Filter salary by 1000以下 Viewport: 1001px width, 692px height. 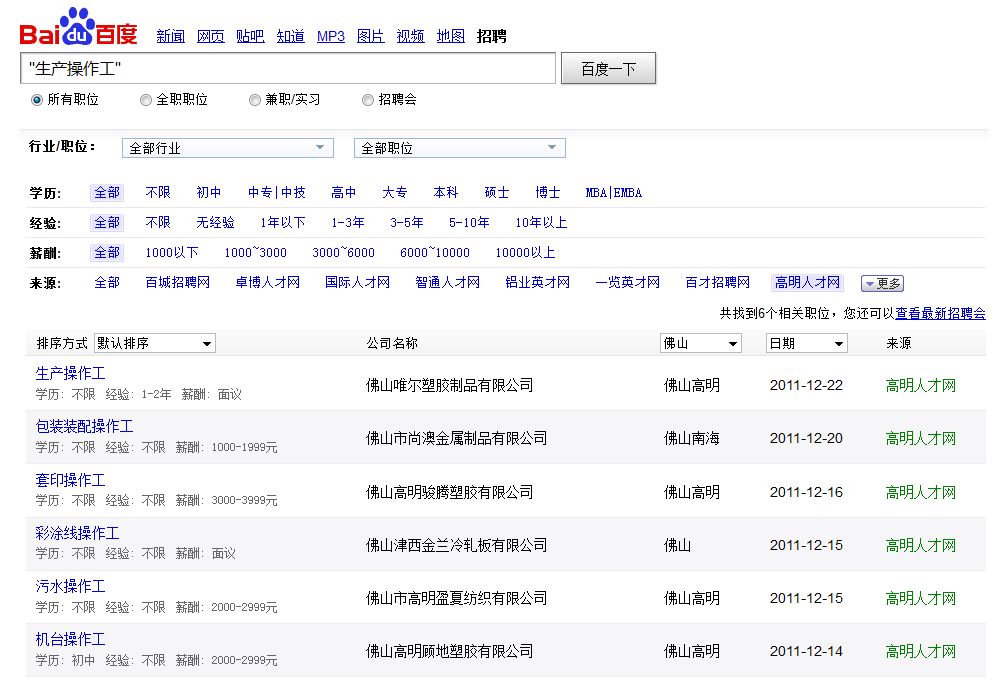(172, 253)
